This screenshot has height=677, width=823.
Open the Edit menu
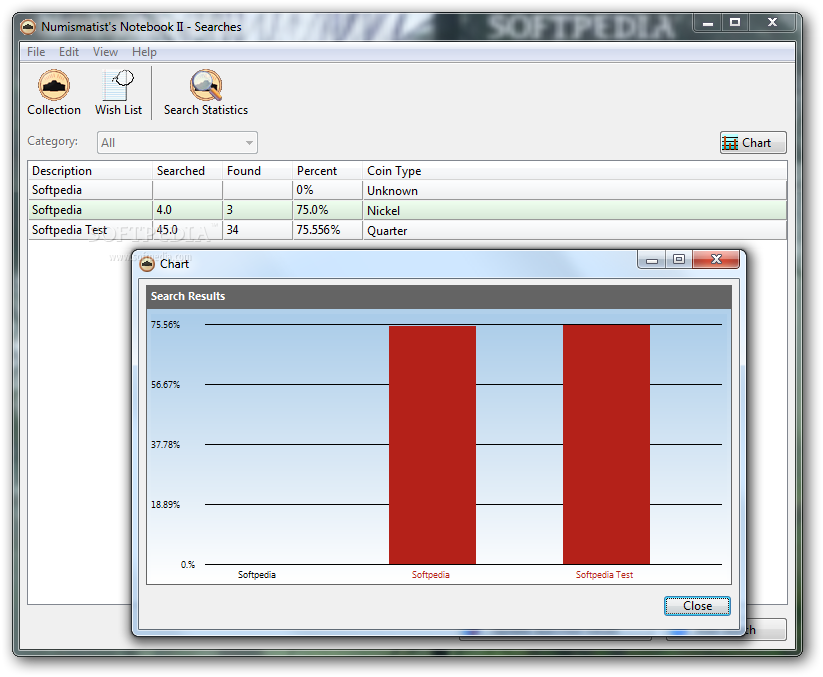[x=69, y=52]
